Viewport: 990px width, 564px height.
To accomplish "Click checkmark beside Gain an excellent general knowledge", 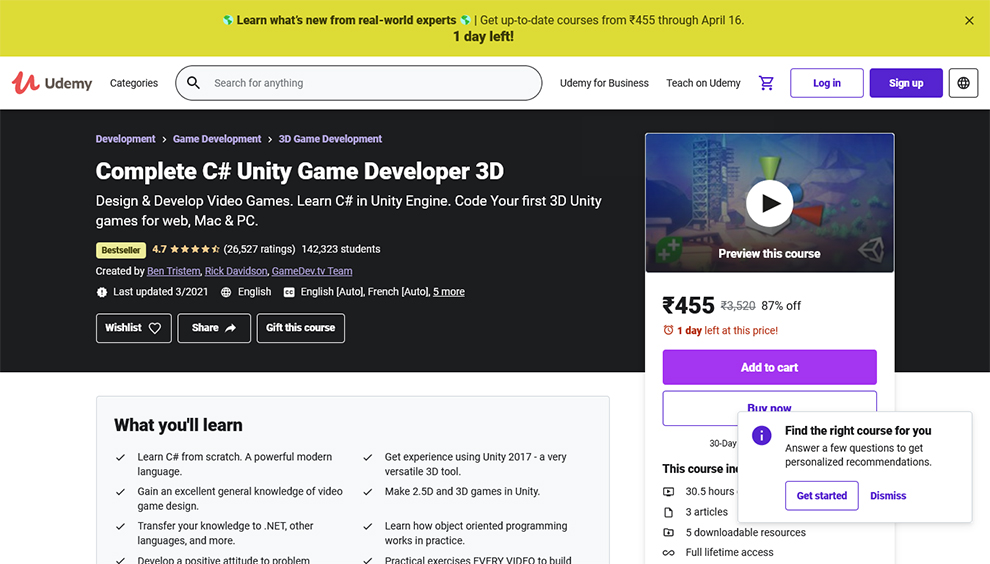I will (120, 492).
